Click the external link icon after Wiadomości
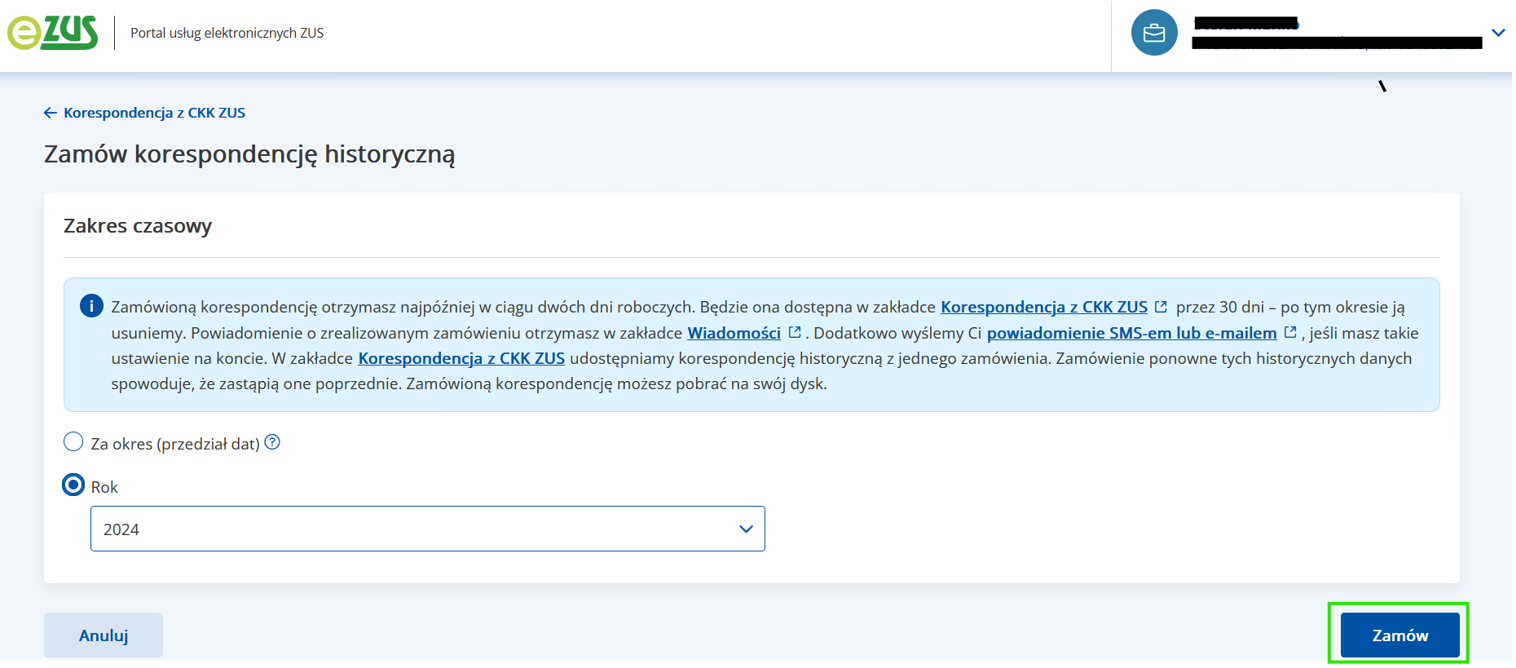Viewport: 1516px width, 668px height. tap(795, 332)
